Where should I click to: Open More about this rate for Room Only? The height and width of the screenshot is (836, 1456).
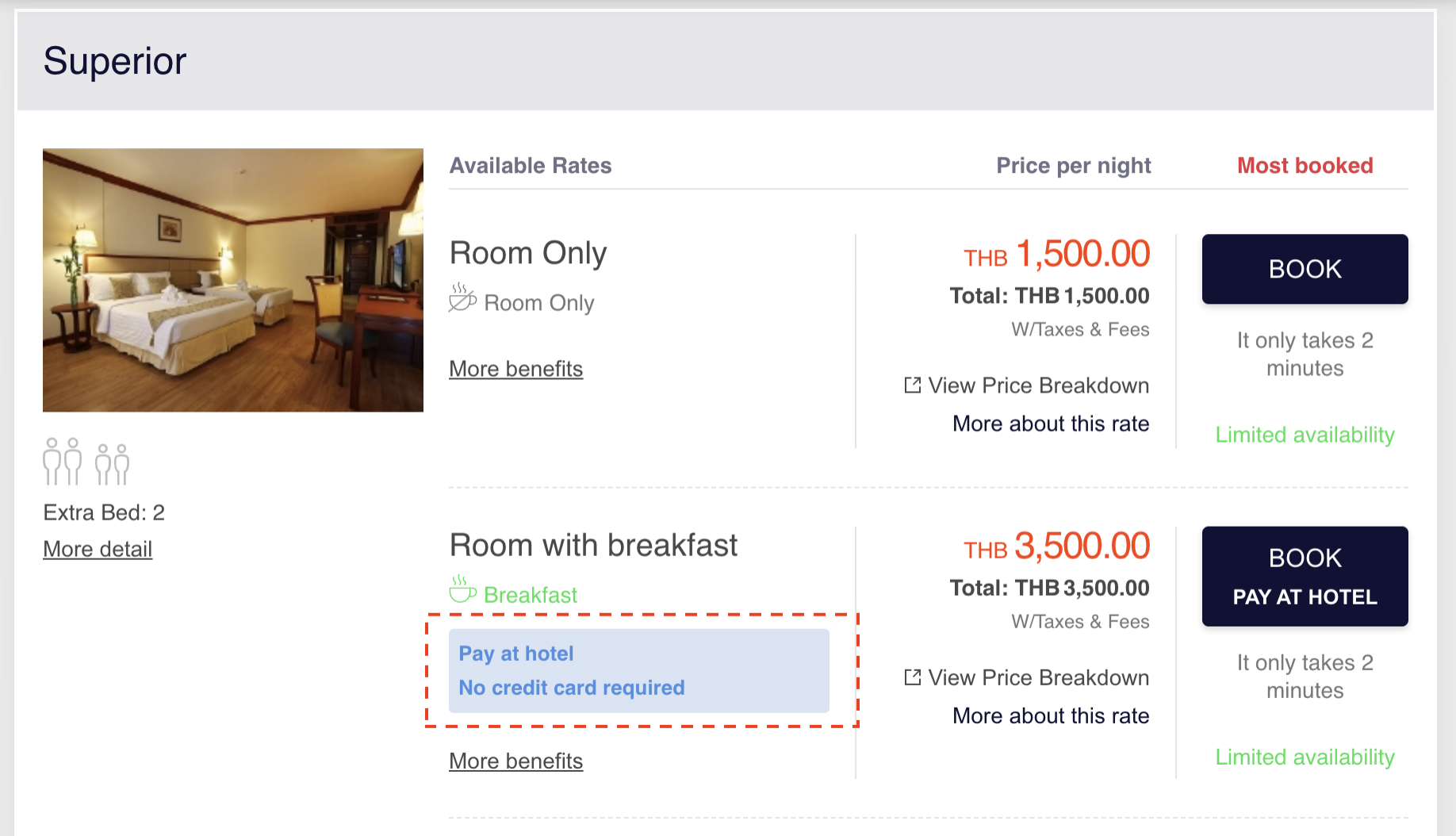[x=1051, y=424]
